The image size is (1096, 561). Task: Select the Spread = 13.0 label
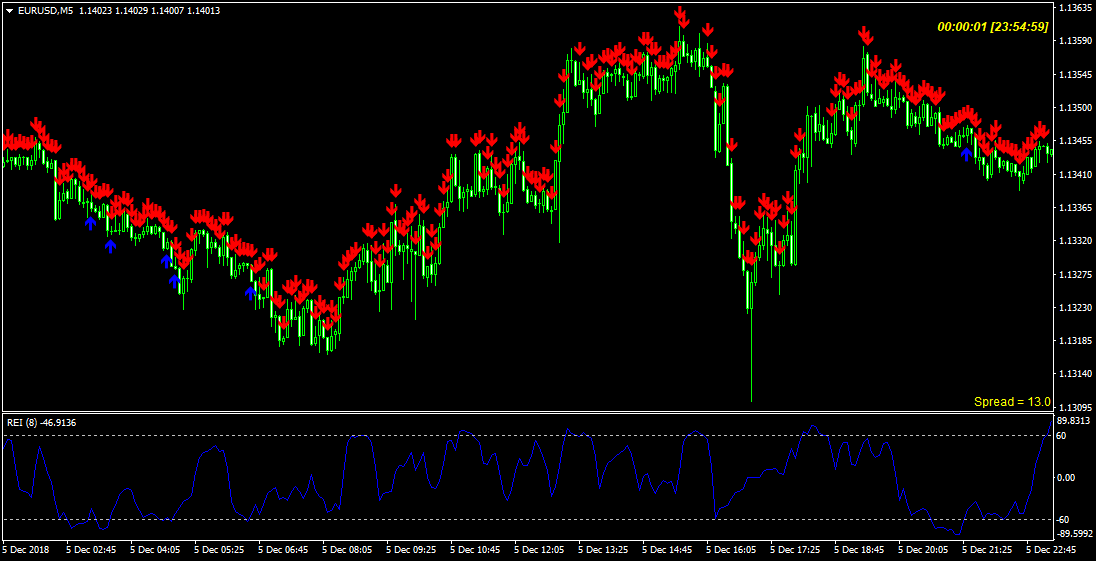pos(1012,402)
